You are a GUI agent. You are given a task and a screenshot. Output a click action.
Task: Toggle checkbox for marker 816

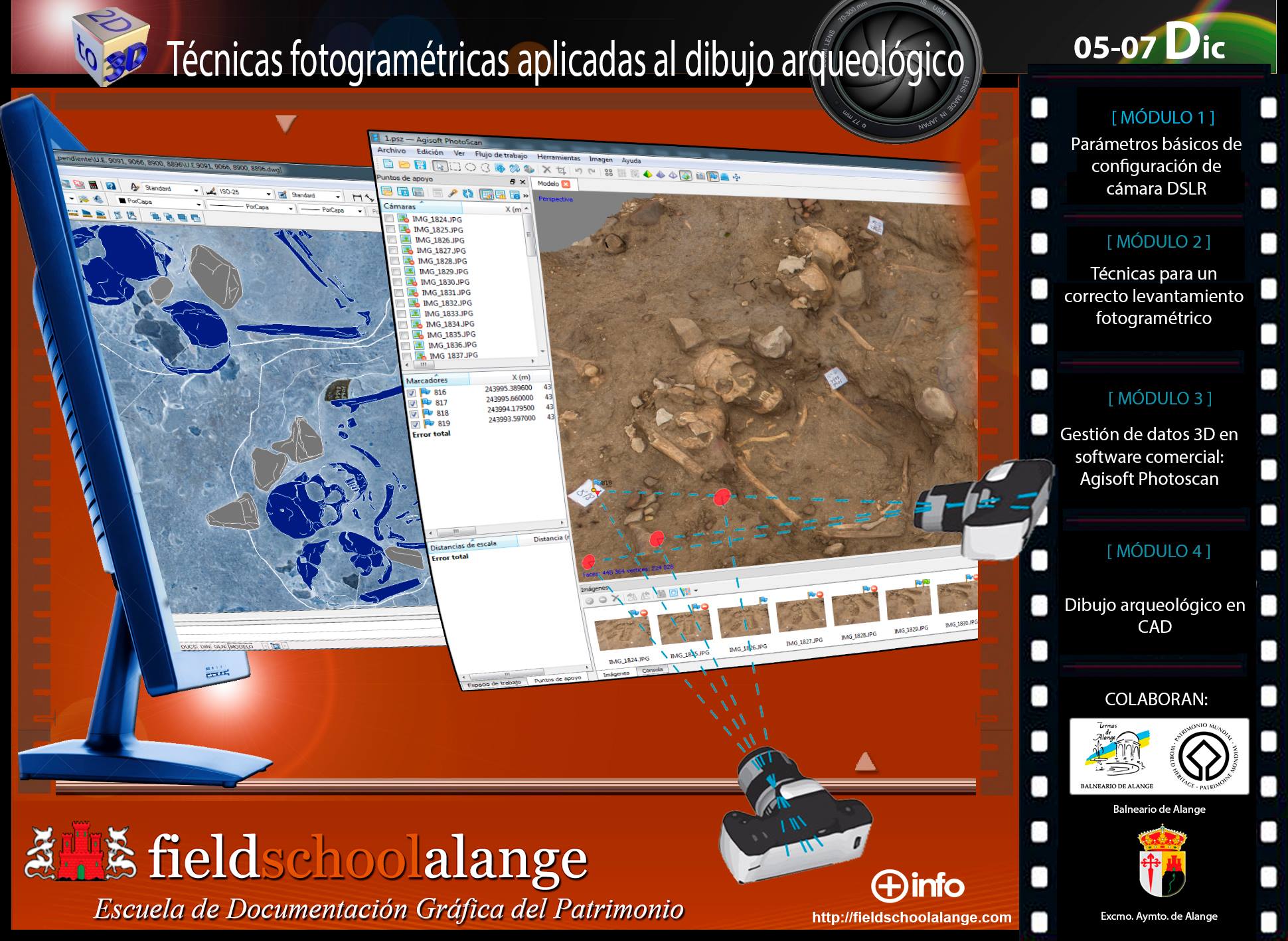[x=412, y=392]
